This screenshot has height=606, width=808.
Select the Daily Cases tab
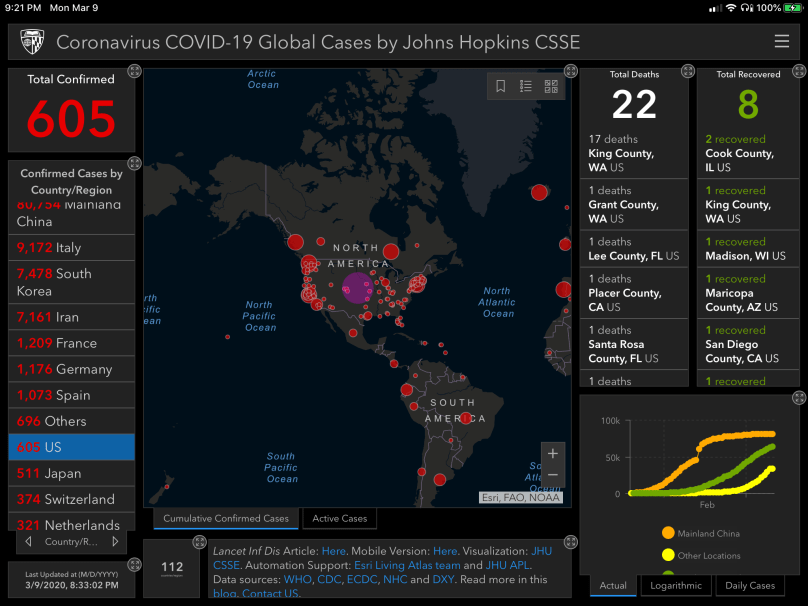point(749,586)
